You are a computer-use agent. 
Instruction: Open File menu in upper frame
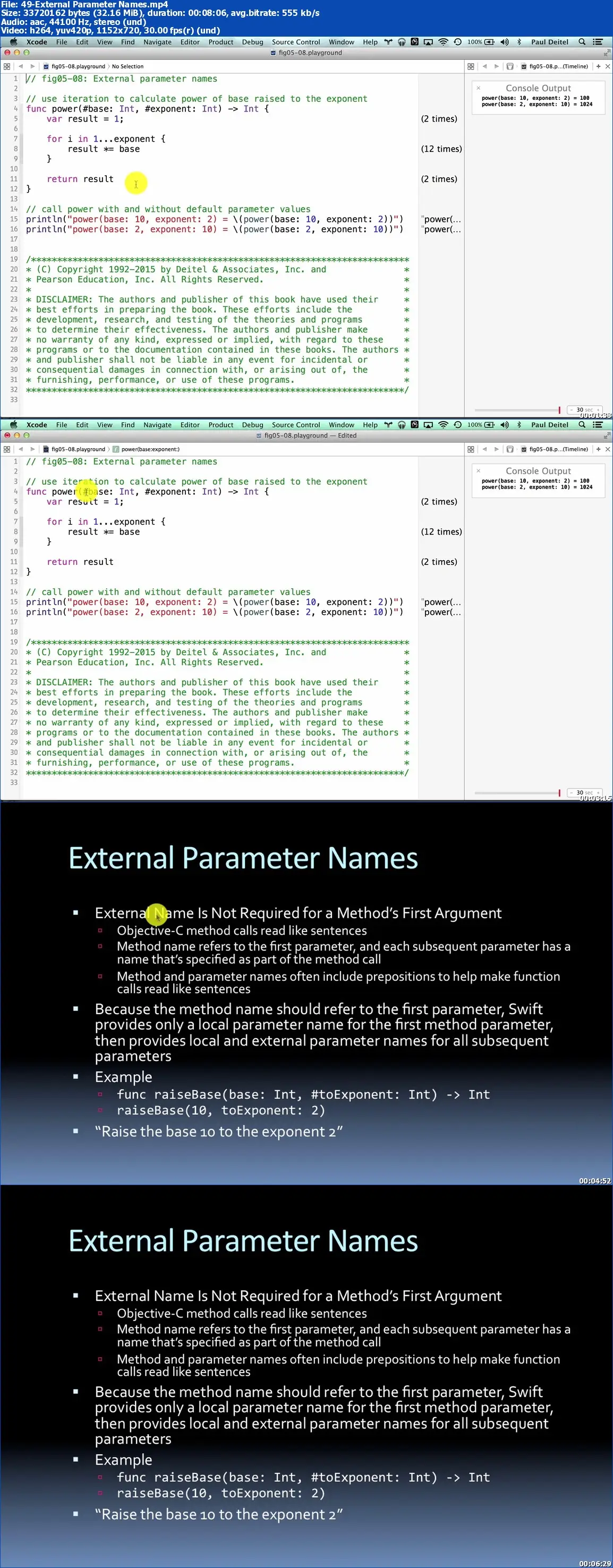click(x=62, y=42)
